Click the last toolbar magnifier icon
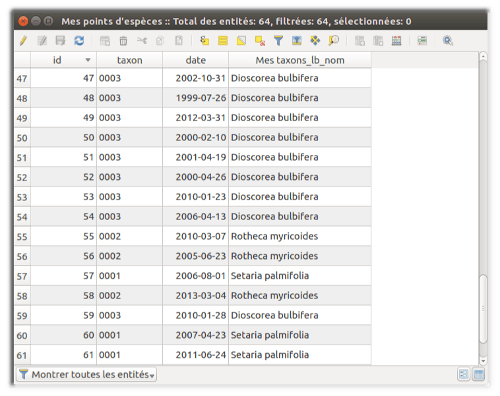The height and width of the screenshot is (396, 500). coord(448,41)
